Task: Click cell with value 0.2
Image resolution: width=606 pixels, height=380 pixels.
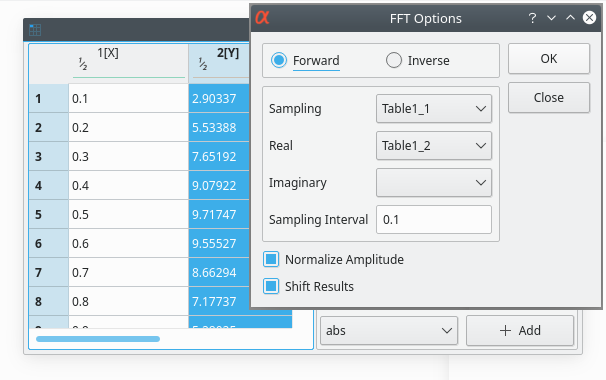Action: click(x=128, y=128)
